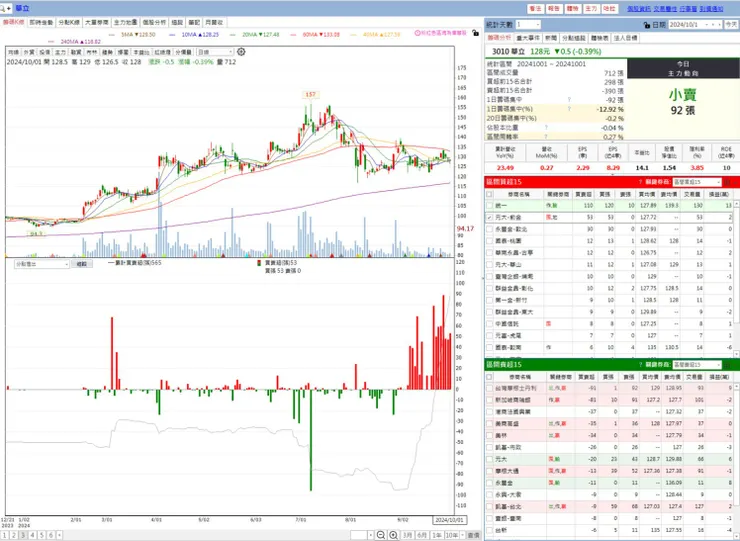Switch to the 分點K線 tab

point(69,22)
